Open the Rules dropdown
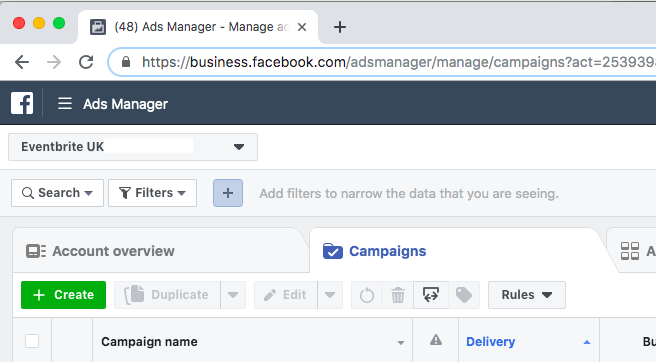Screen dimensions: 656x362 [527, 295]
